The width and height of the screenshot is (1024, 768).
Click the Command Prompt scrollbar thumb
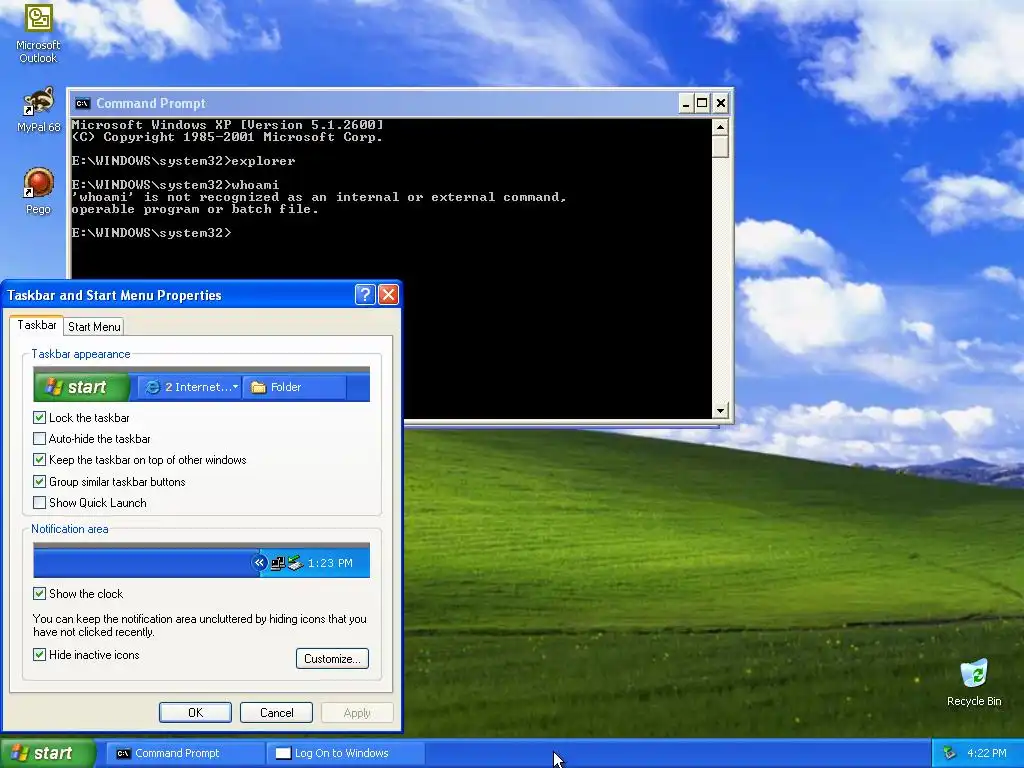point(720,146)
